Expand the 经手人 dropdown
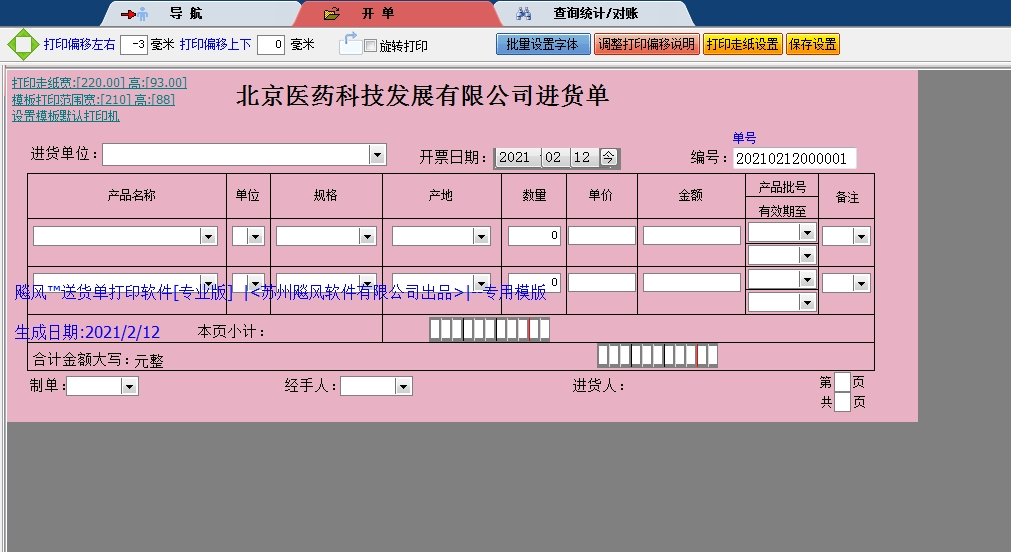Image resolution: width=1011 pixels, height=552 pixels. [403, 387]
